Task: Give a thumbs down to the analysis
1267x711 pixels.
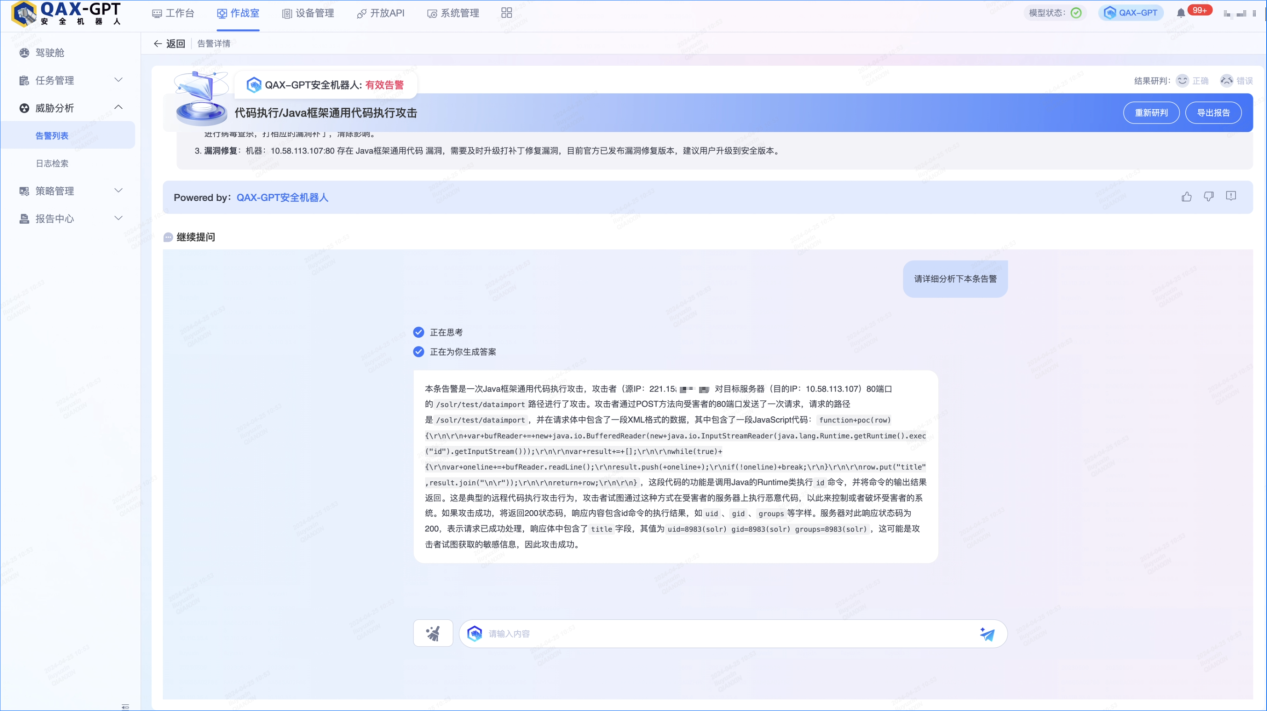Action: [x=1208, y=197]
